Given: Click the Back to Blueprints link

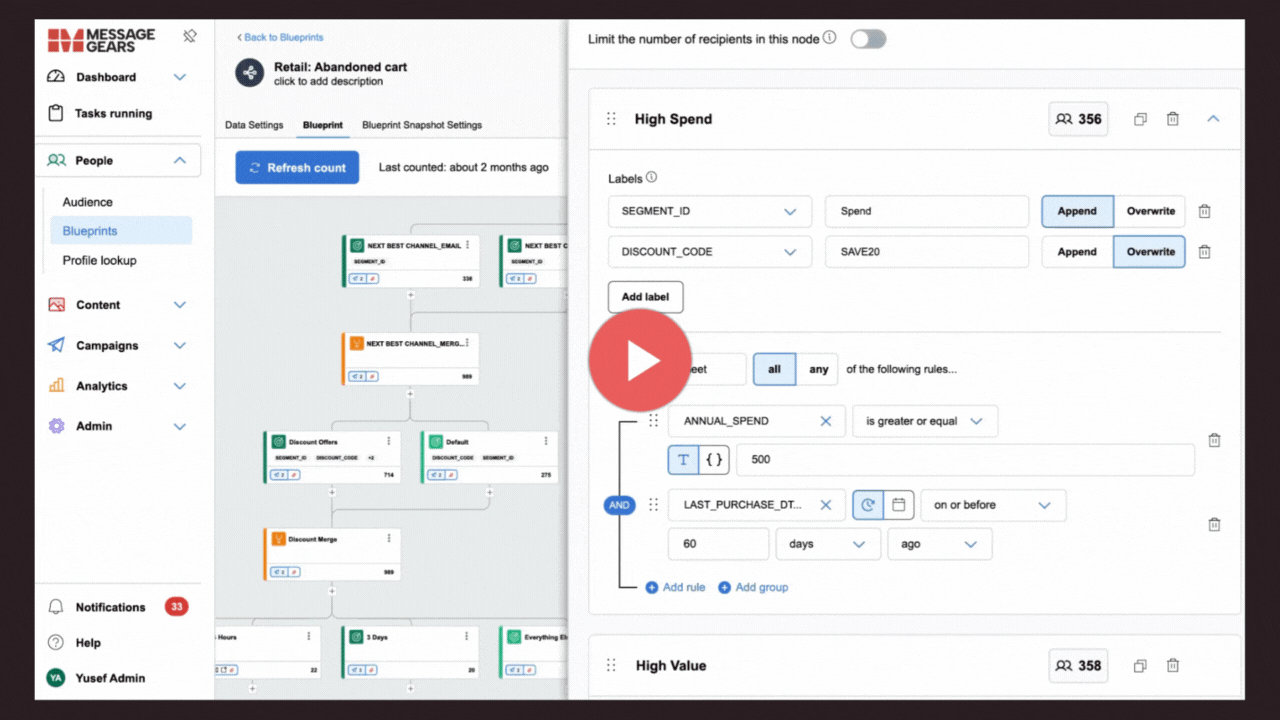Looking at the screenshot, I should point(280,37).
